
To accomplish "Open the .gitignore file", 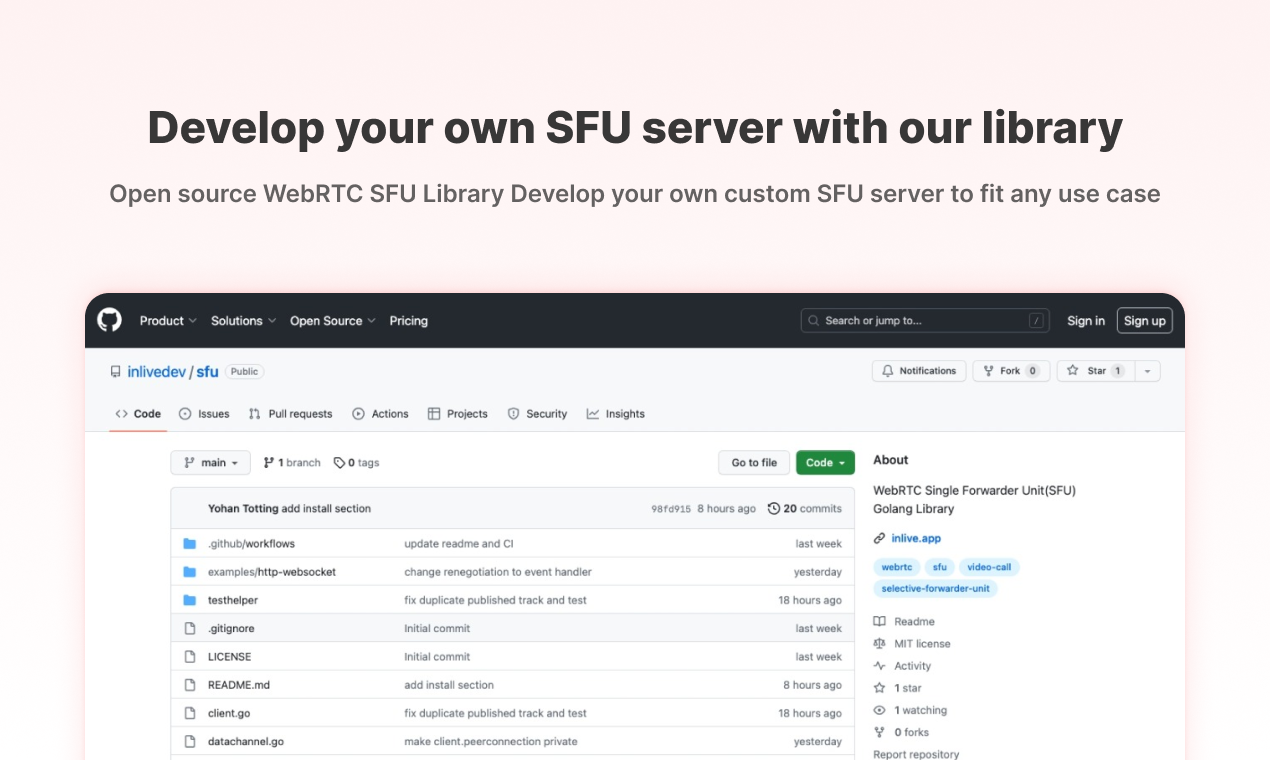I will pyautogui.click(x=231, y=629).
